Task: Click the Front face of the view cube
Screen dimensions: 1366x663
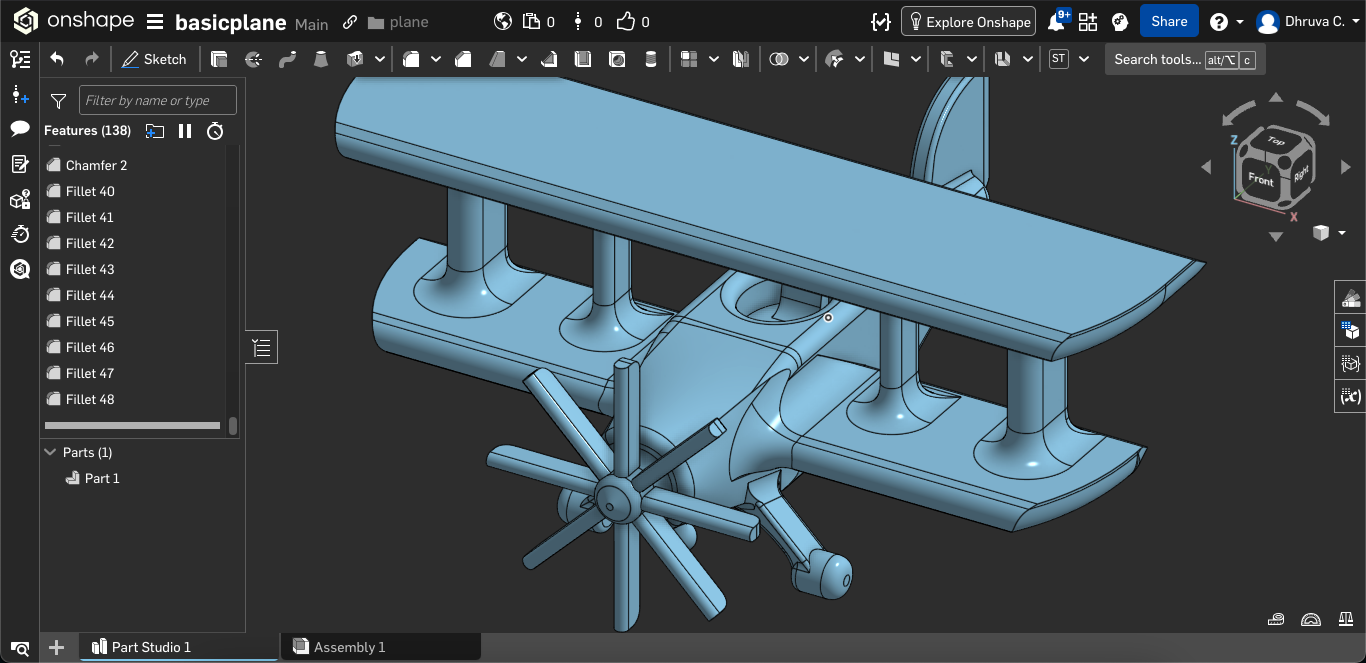Action: (1261, 180)
